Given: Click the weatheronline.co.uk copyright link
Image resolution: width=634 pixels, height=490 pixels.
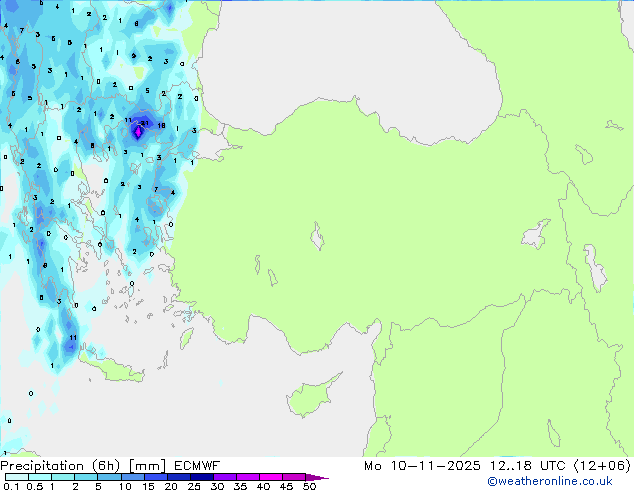Looking at the screenshot, I should (550, 481).
